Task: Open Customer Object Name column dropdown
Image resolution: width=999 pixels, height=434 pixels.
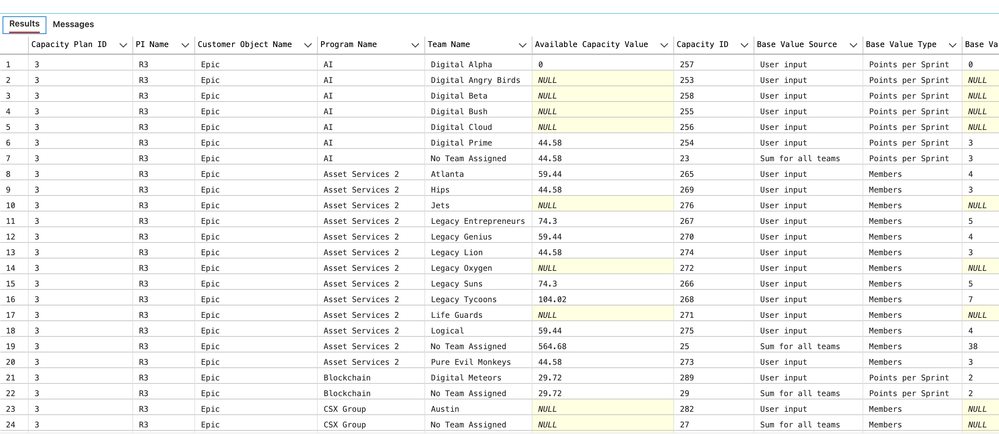Action: point(308,45)
